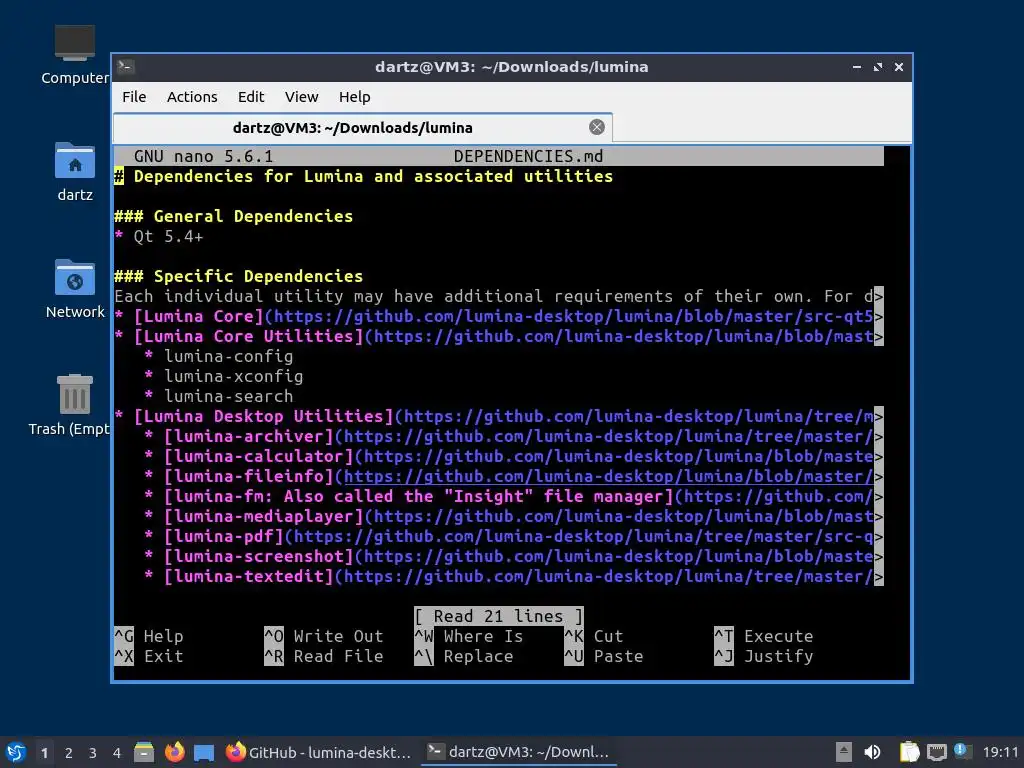This screenshot has height=768, width=1024.
Task: Open the Network desktop icon
Action: coord(74,289)
